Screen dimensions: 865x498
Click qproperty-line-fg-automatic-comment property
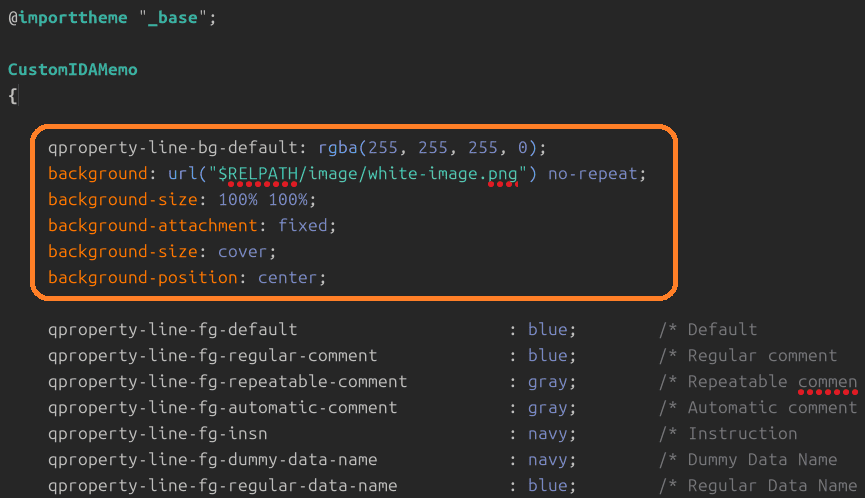pos(222,408)
